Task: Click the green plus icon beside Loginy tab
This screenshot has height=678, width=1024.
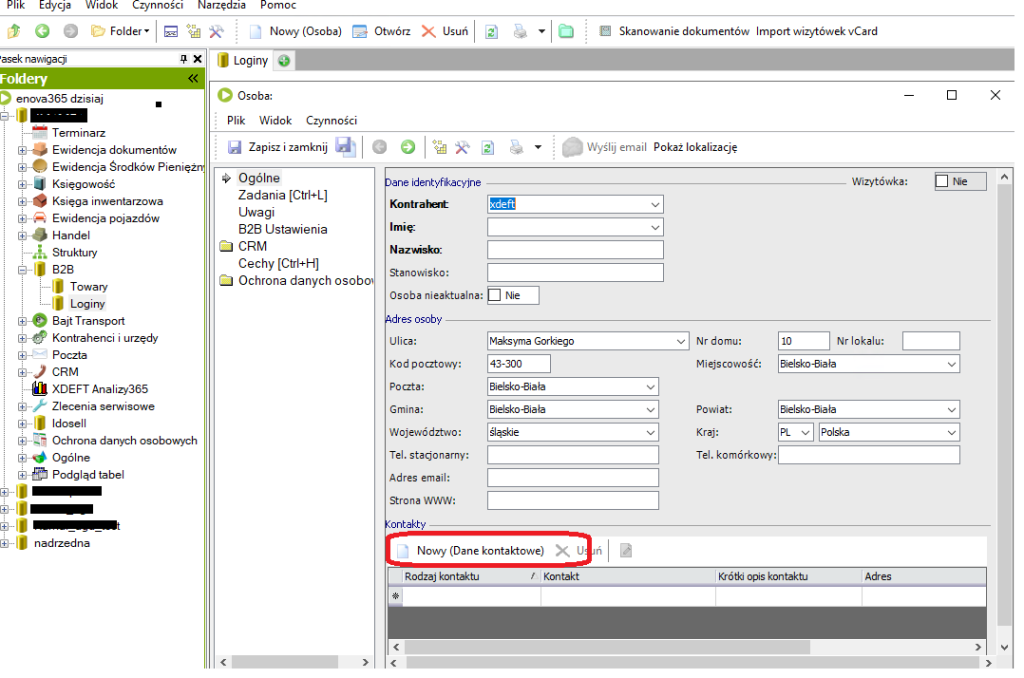Action: click(x=284, y=60)
